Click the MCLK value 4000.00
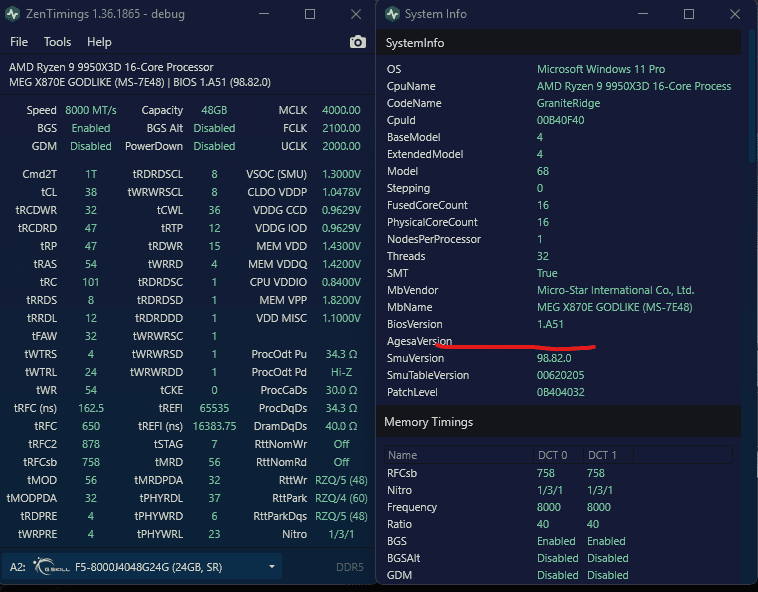 (x=341, y=110)
